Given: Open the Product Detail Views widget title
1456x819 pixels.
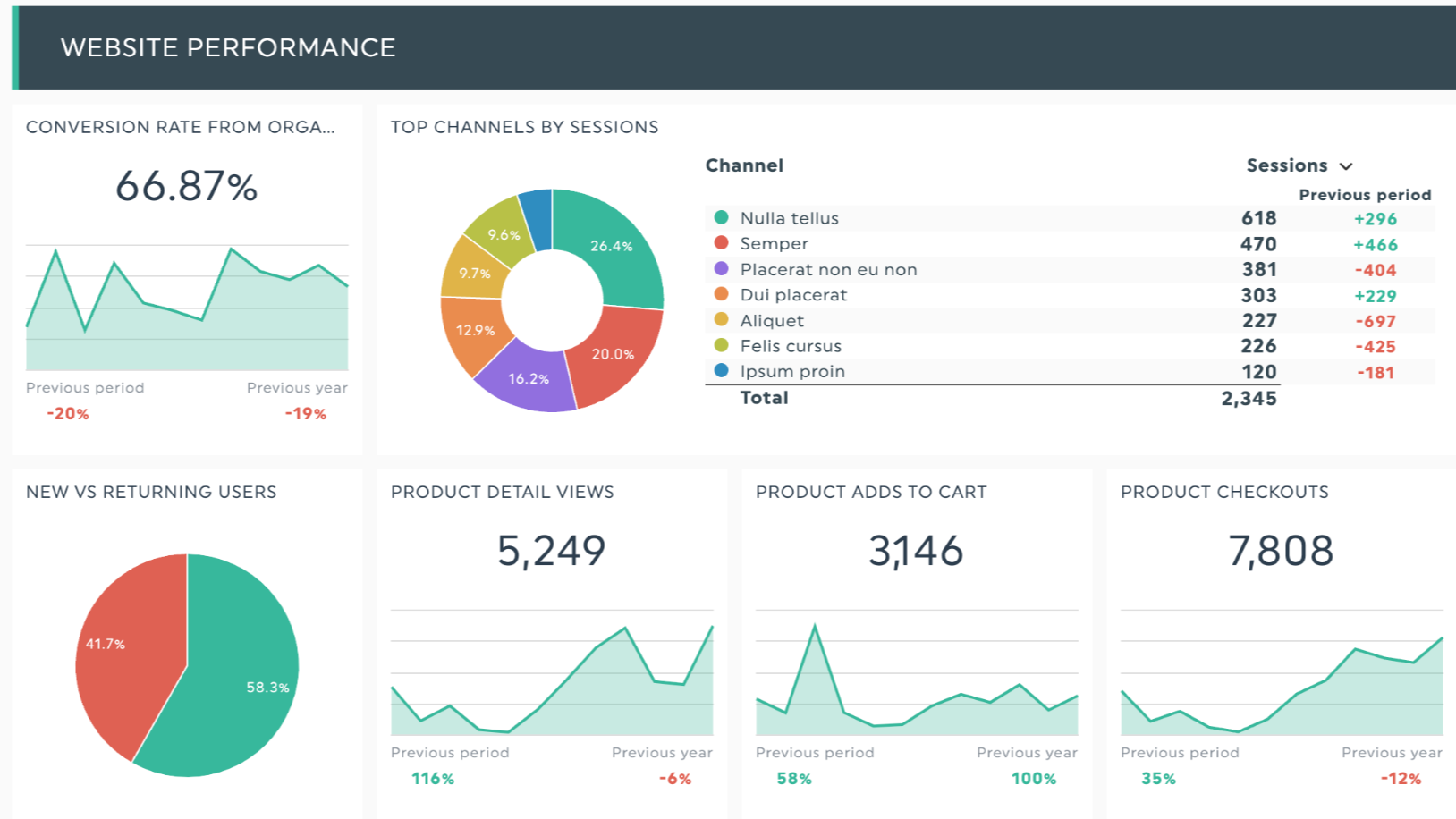Looking at the screenshot, I should click(502, 492).
